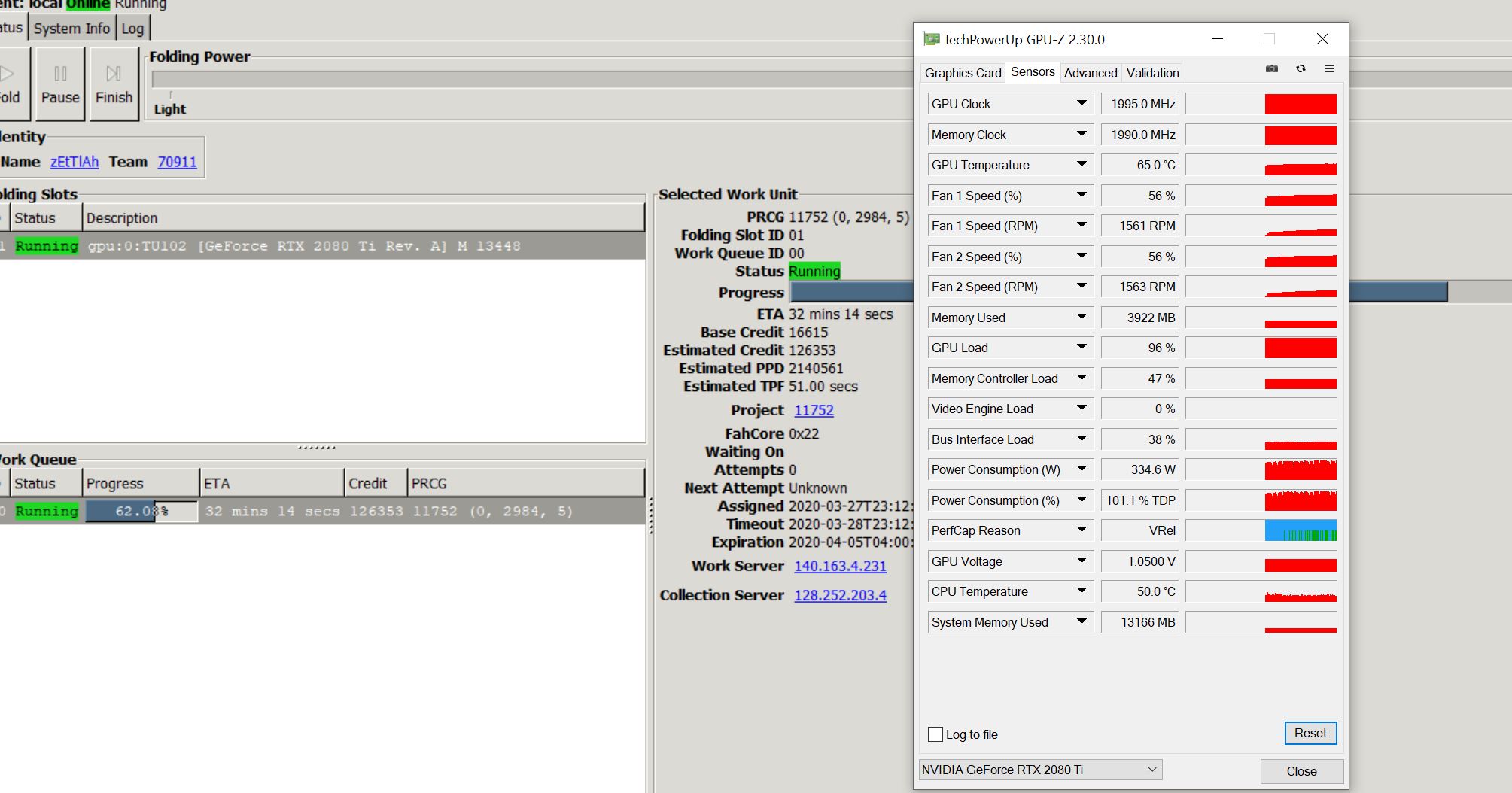The image size is (1512, 793).
Task: Click the GPU Load history graph
Action: coord(1261,348)
